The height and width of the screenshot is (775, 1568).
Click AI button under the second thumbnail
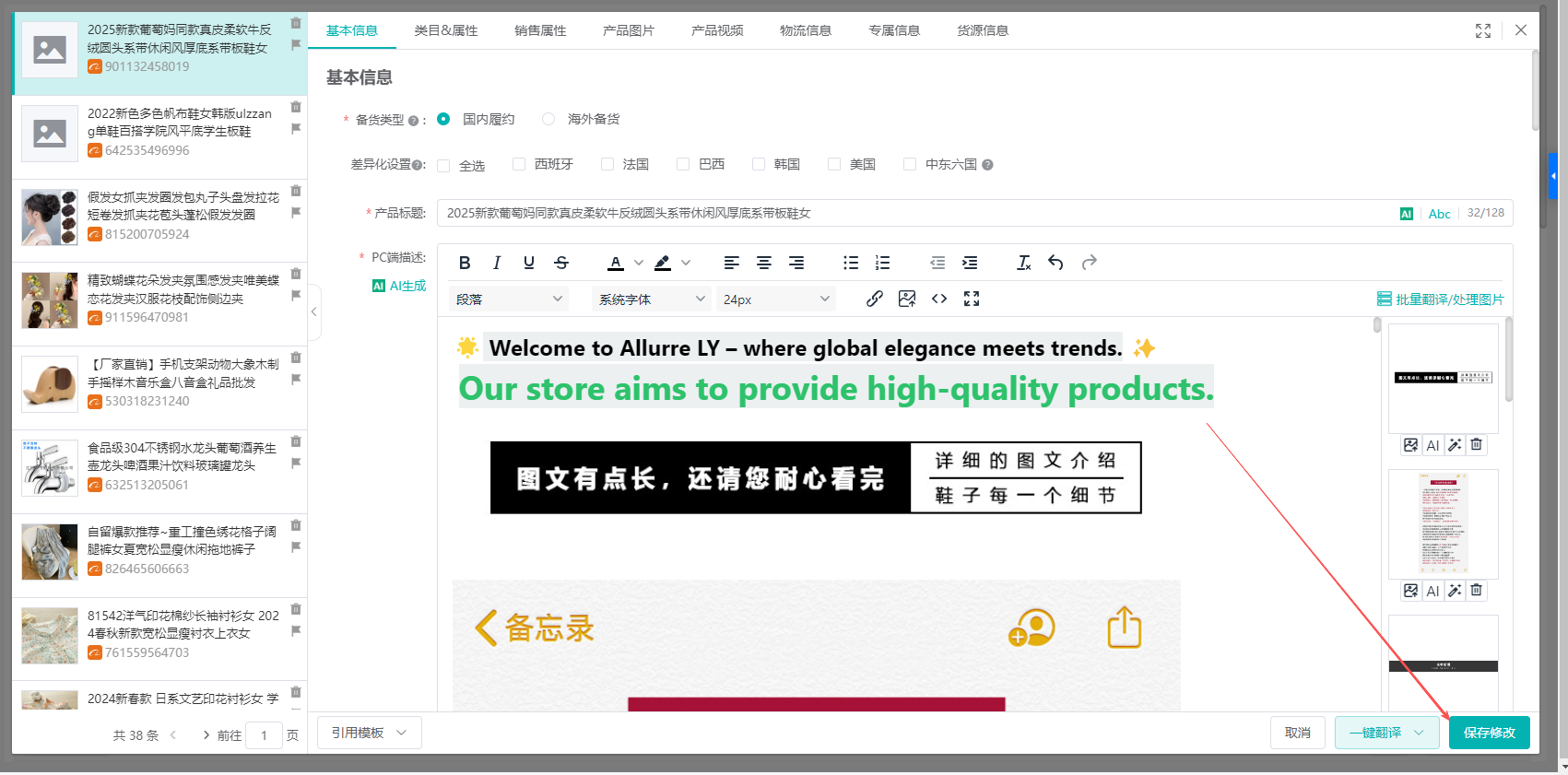point(1432,591)
